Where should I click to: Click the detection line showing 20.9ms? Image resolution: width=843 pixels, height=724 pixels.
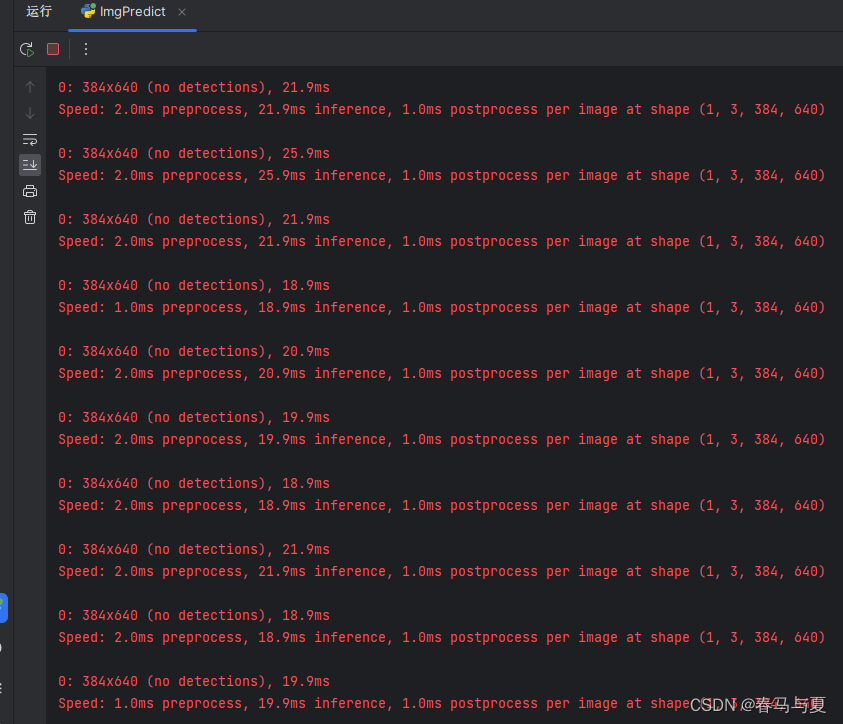point(194,351)
